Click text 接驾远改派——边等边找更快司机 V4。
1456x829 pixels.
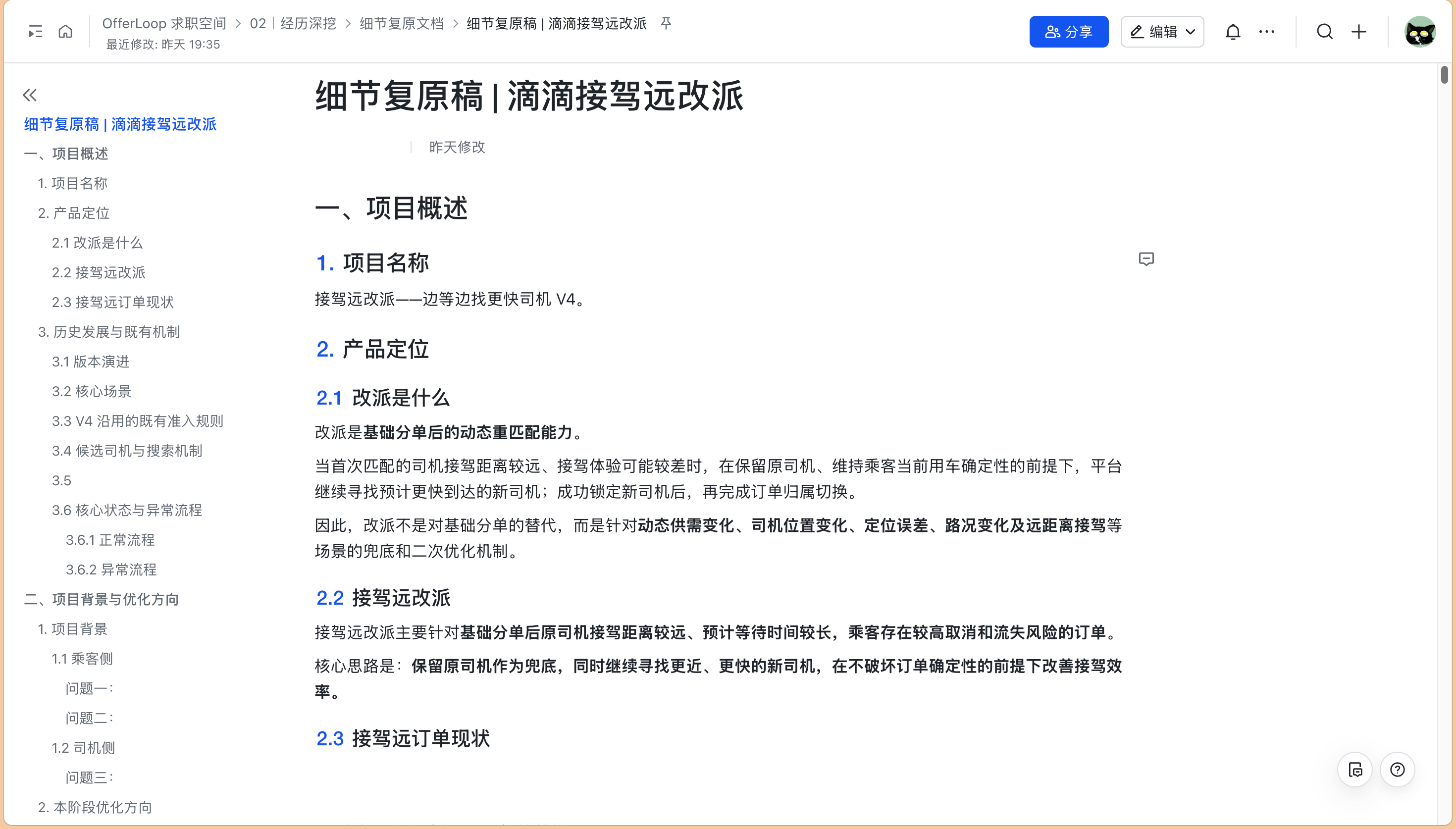[450, 299]
